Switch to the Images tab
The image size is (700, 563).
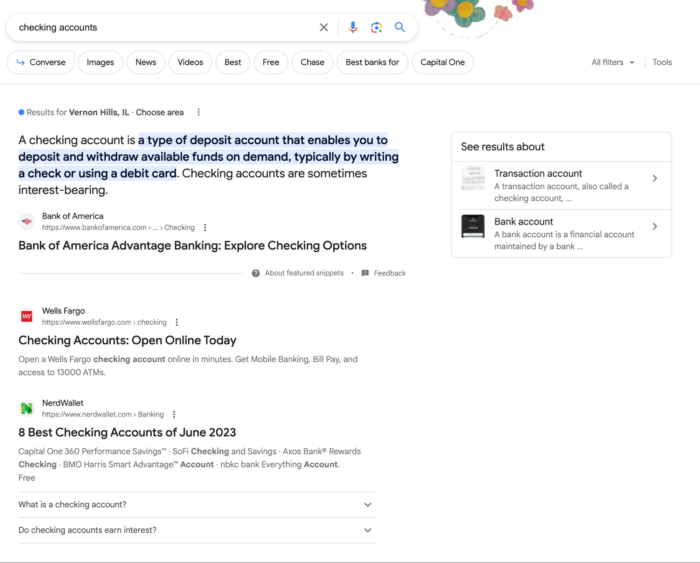click(100, 63)
